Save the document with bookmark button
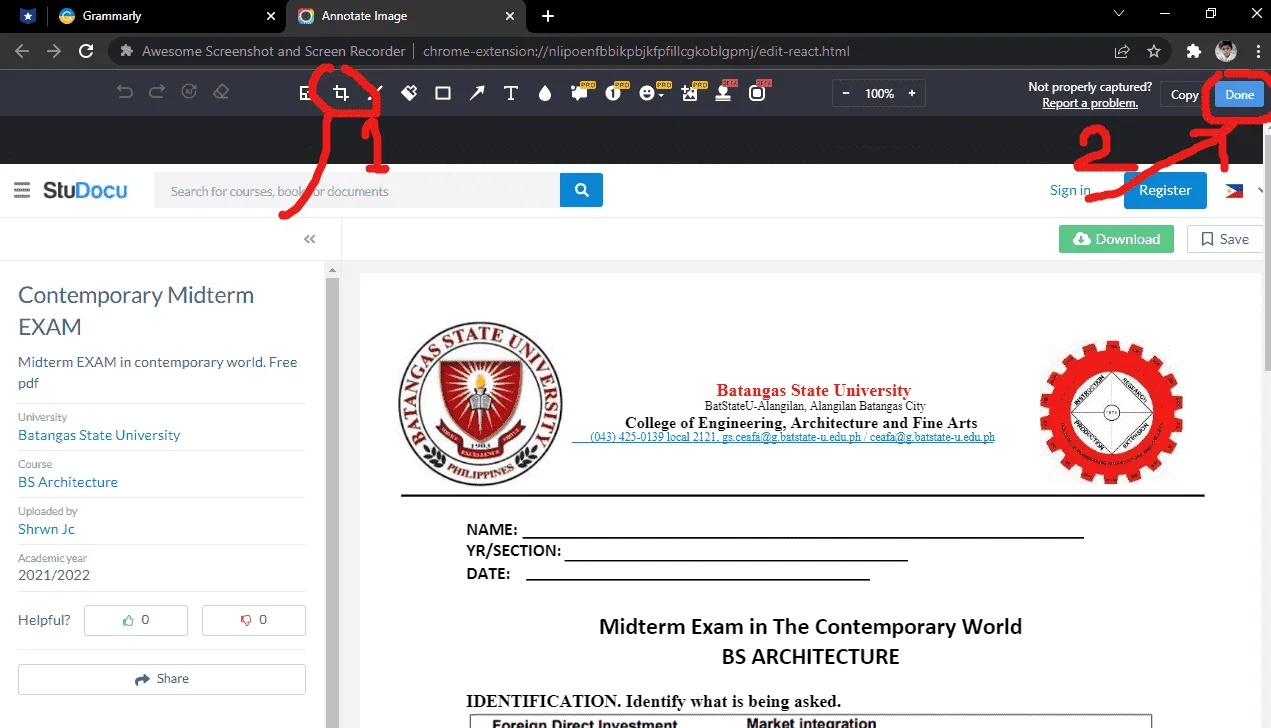This screenshot has width=1271, height=728. 1225,239
